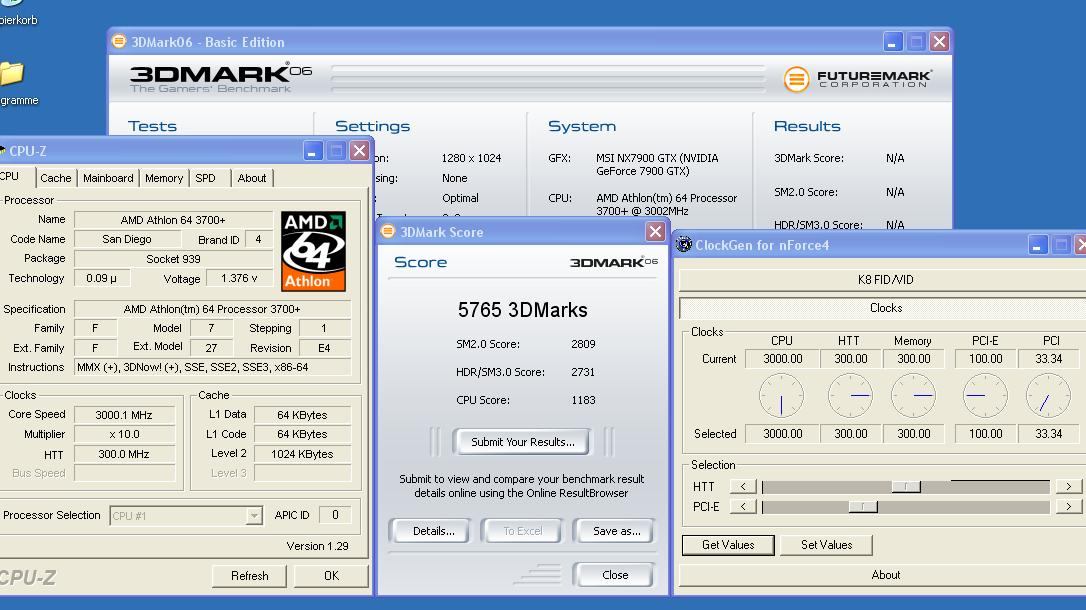1086x610 pixels.
Task: Close the 3DMark06 main window
Action: coord(939,42)
